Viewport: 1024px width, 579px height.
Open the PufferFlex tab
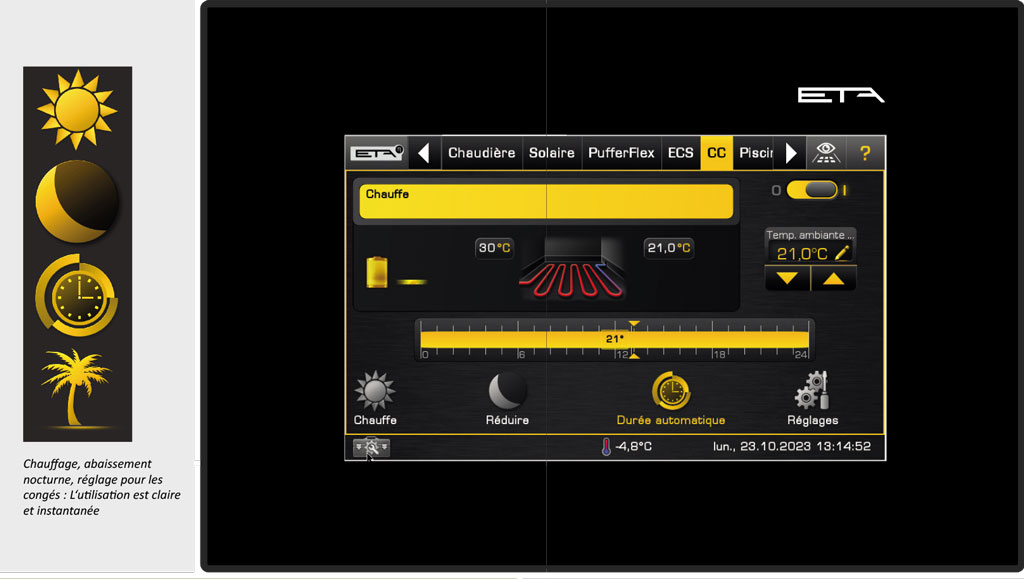point(621,153)
